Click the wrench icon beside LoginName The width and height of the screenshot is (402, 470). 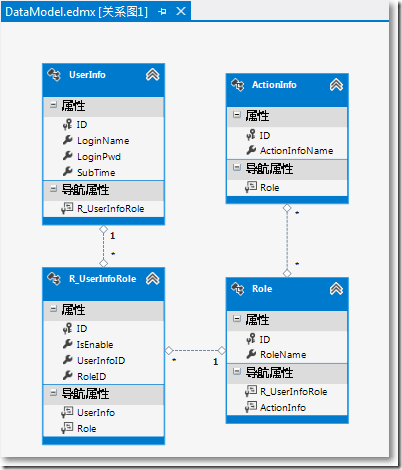(x=68, y=140)
